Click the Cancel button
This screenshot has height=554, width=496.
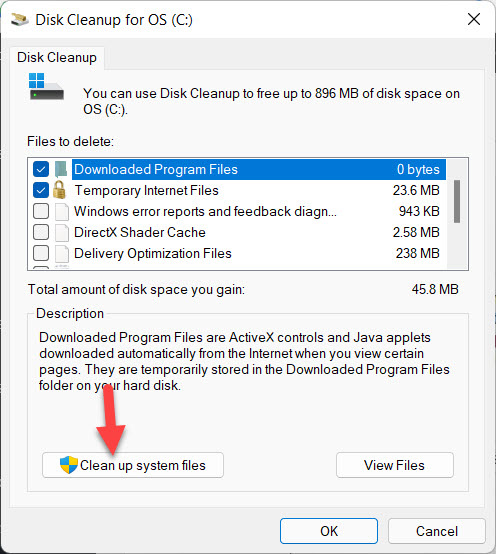[x=437, y=531]
